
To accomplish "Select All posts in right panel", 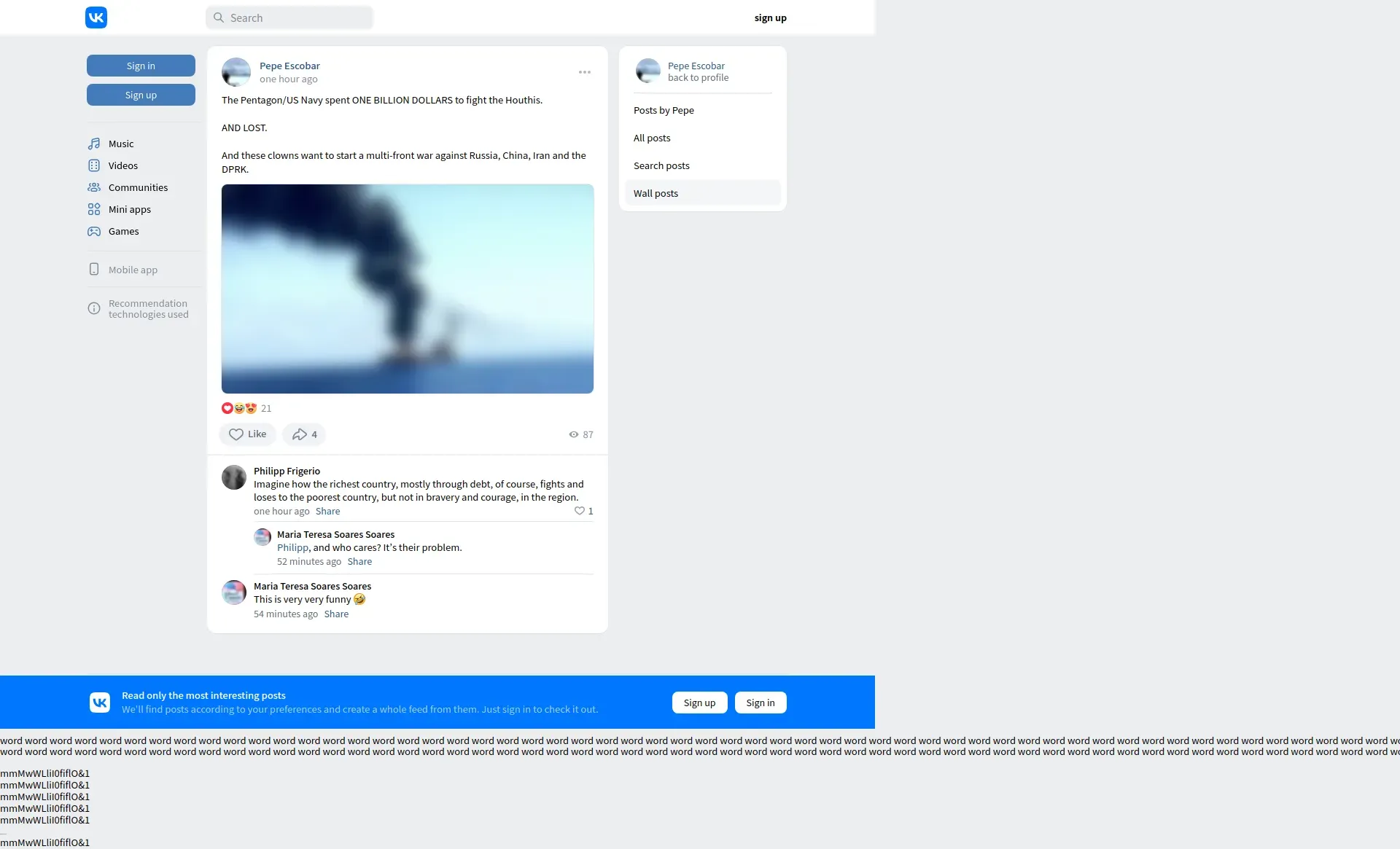I will coord(652,138).
